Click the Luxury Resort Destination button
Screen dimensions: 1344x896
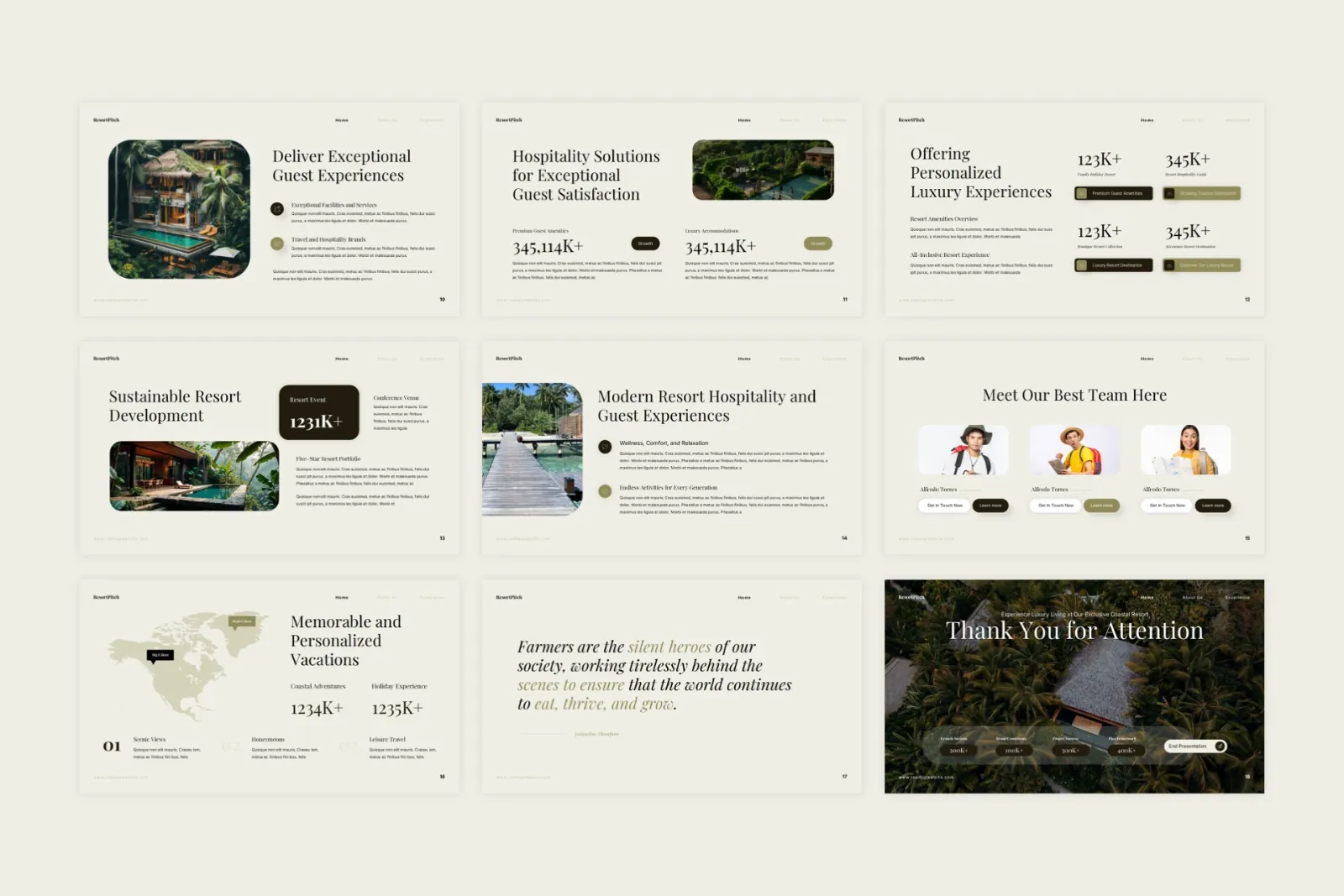pyautogui.click(x=1113, y=265)
